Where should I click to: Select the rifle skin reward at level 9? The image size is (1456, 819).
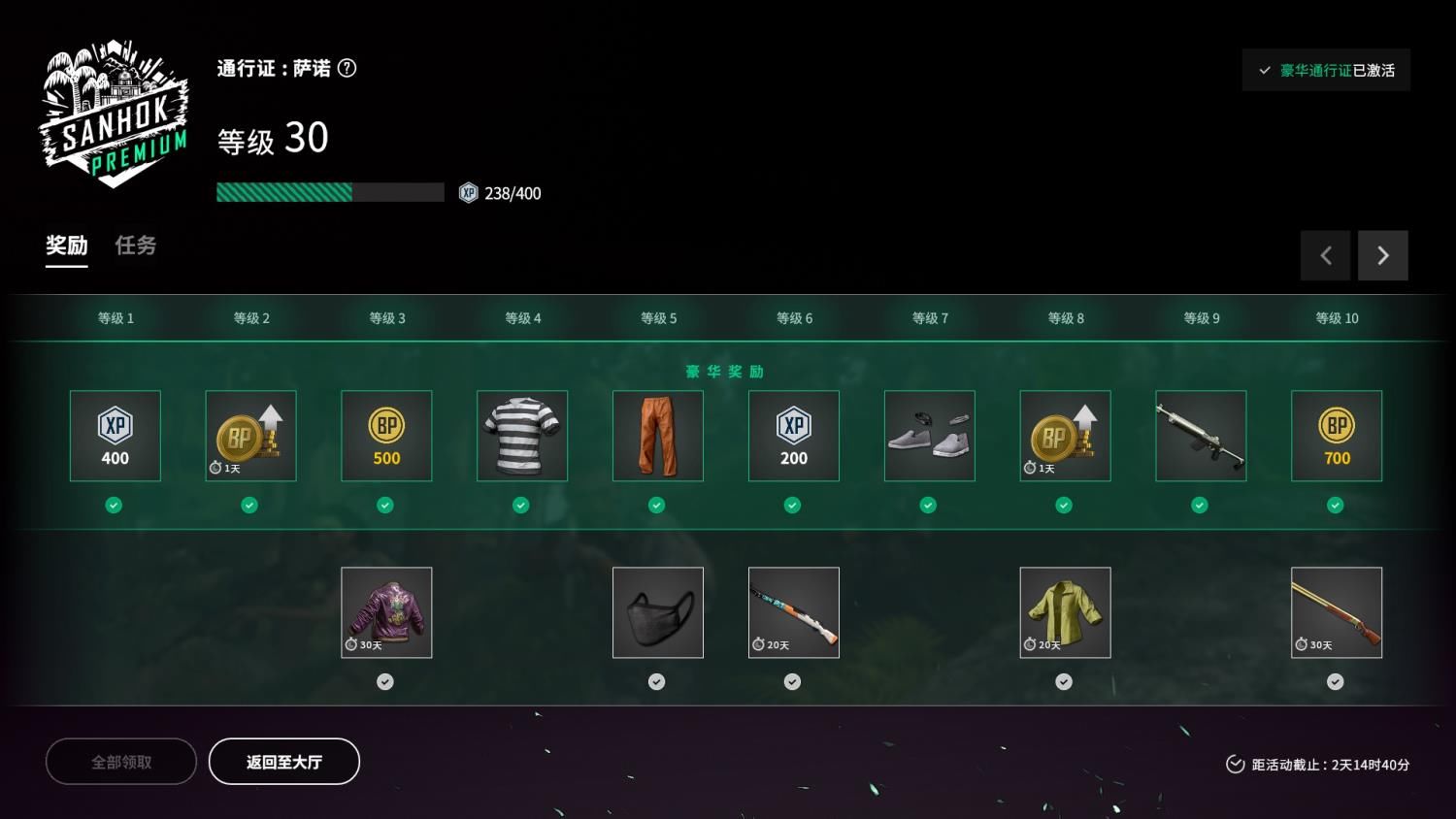click(1201, 436)
